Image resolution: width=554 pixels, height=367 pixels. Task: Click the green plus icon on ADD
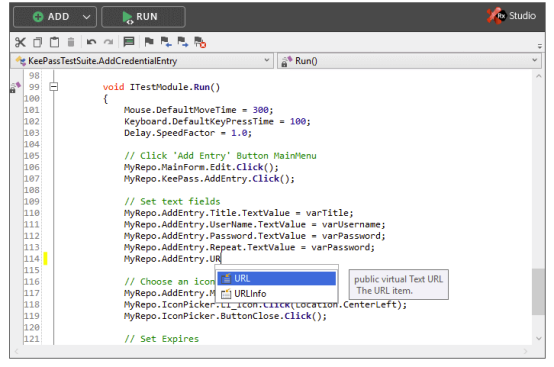(38, 17)
